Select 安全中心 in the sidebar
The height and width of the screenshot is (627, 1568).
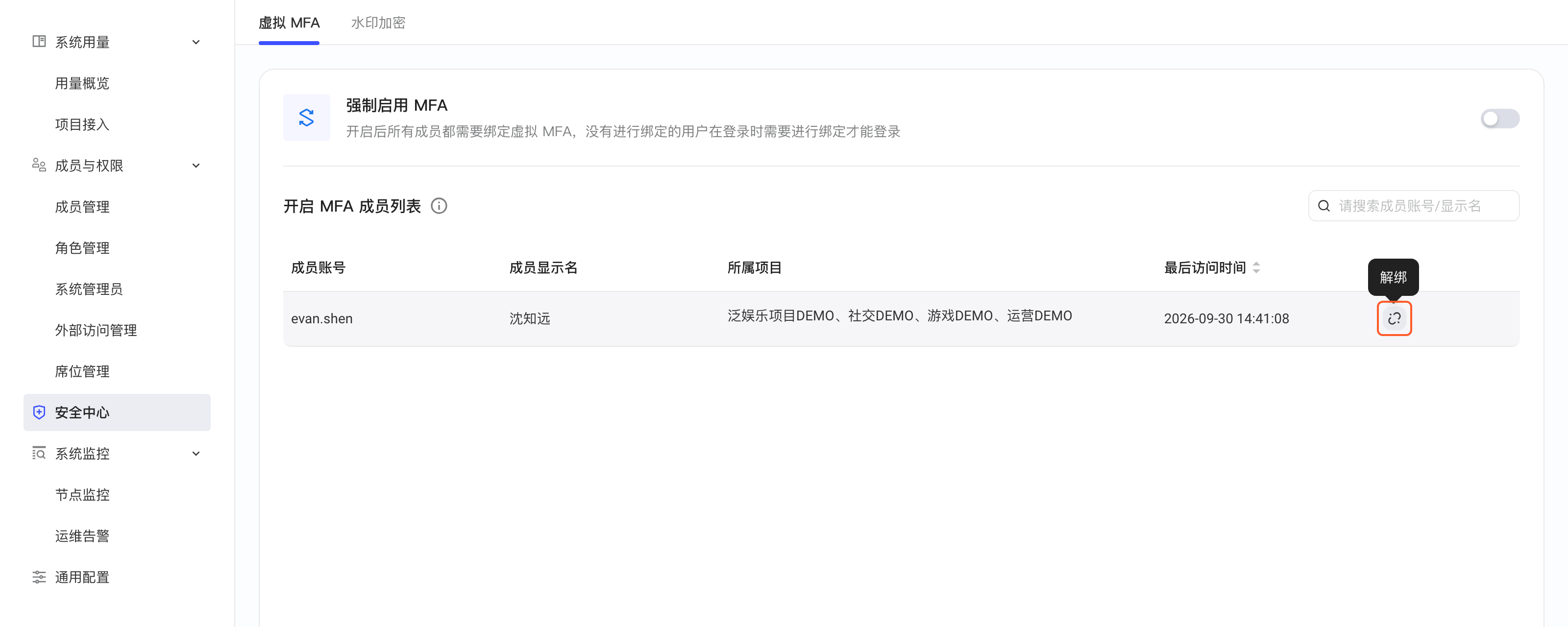117,412
